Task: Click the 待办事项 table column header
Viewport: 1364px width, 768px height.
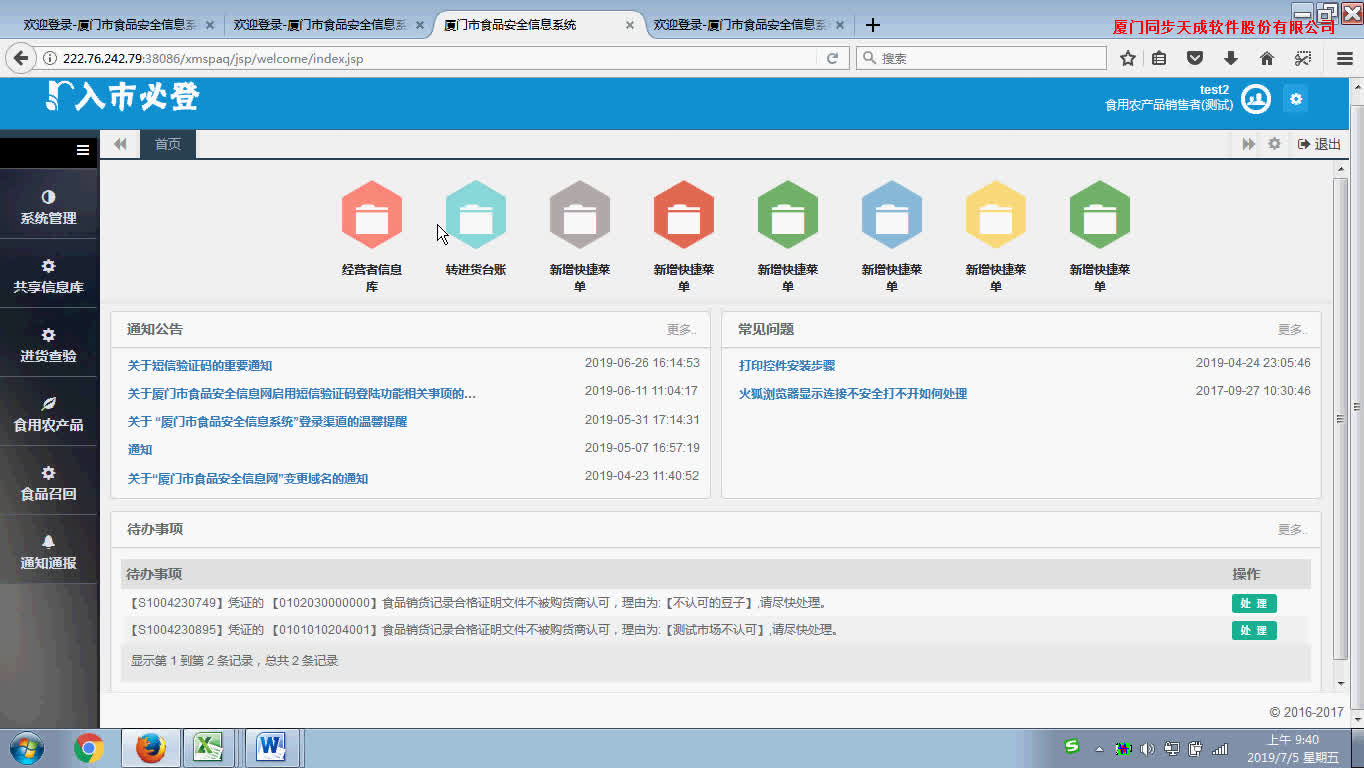Action: [154, 574]
